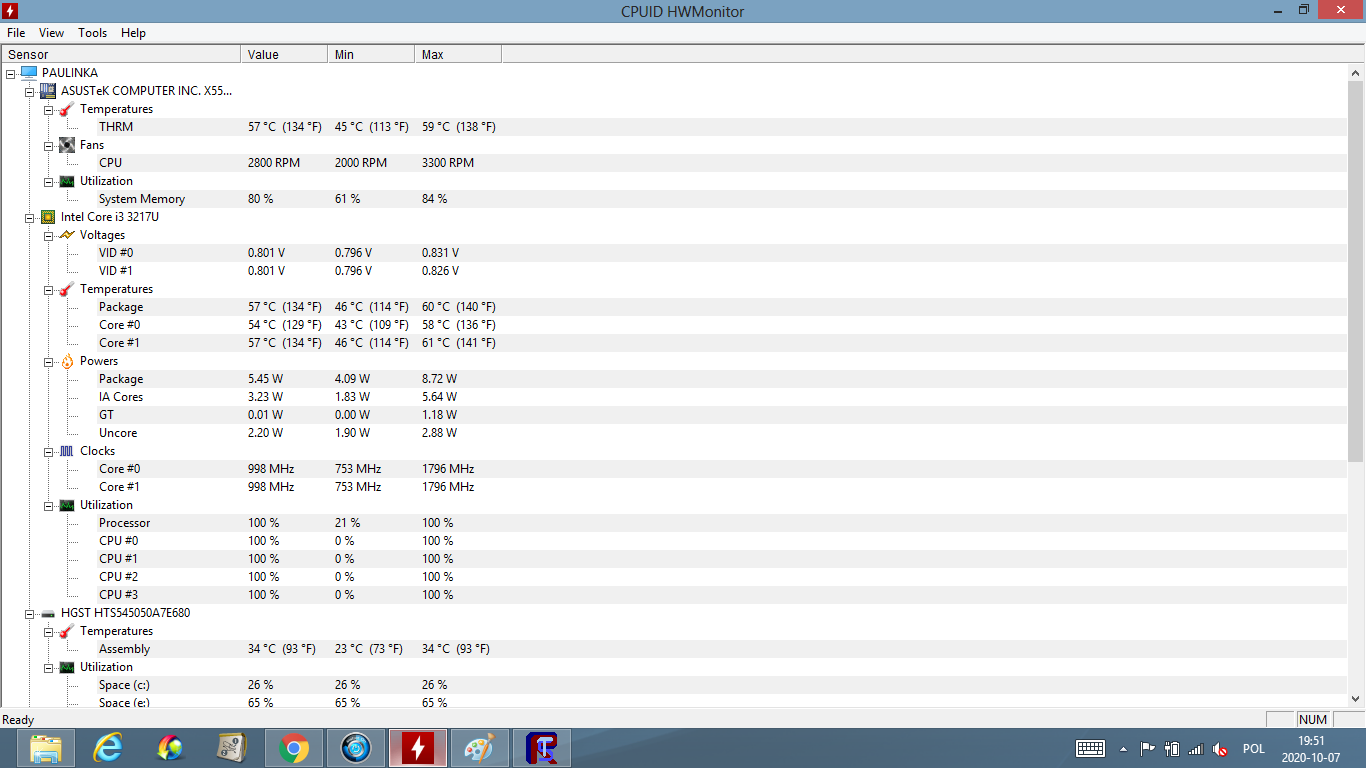
Task: Show hidden system tray icons
Action: click(x=1123, y=748)
